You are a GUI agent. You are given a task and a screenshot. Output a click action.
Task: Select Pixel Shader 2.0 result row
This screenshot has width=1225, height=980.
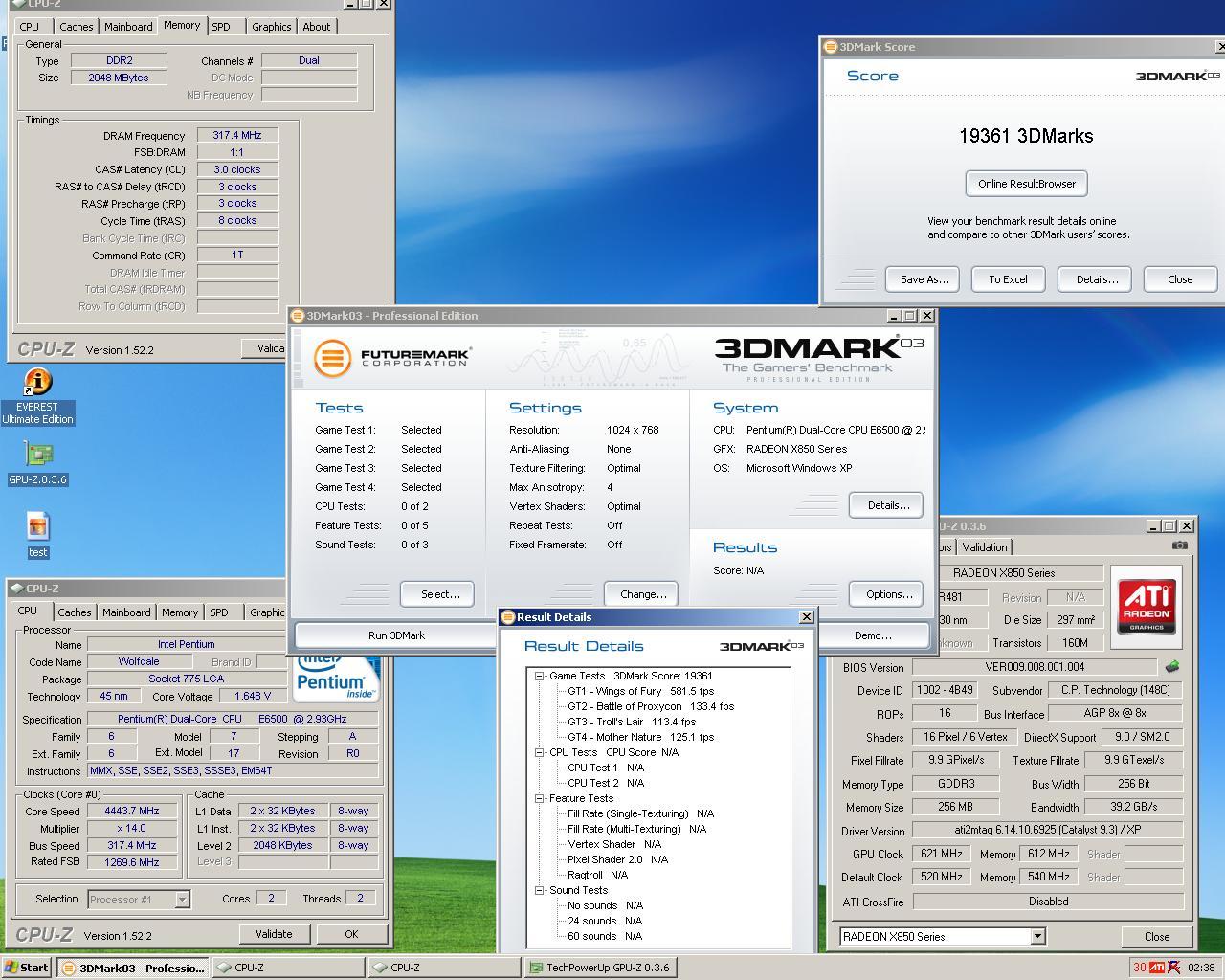pyautogui.click(x=617, y=859)
